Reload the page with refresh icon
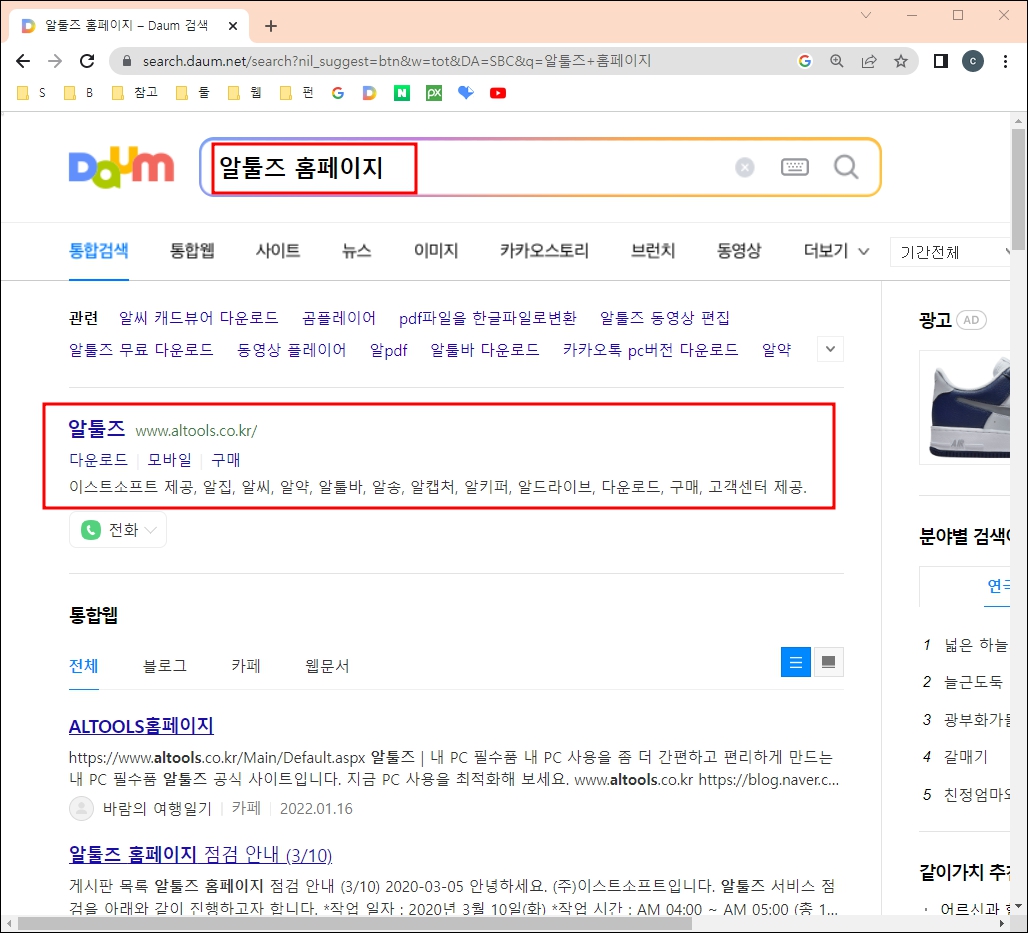The width and height of the screenshot is (1028, 933). click(87, 60)
